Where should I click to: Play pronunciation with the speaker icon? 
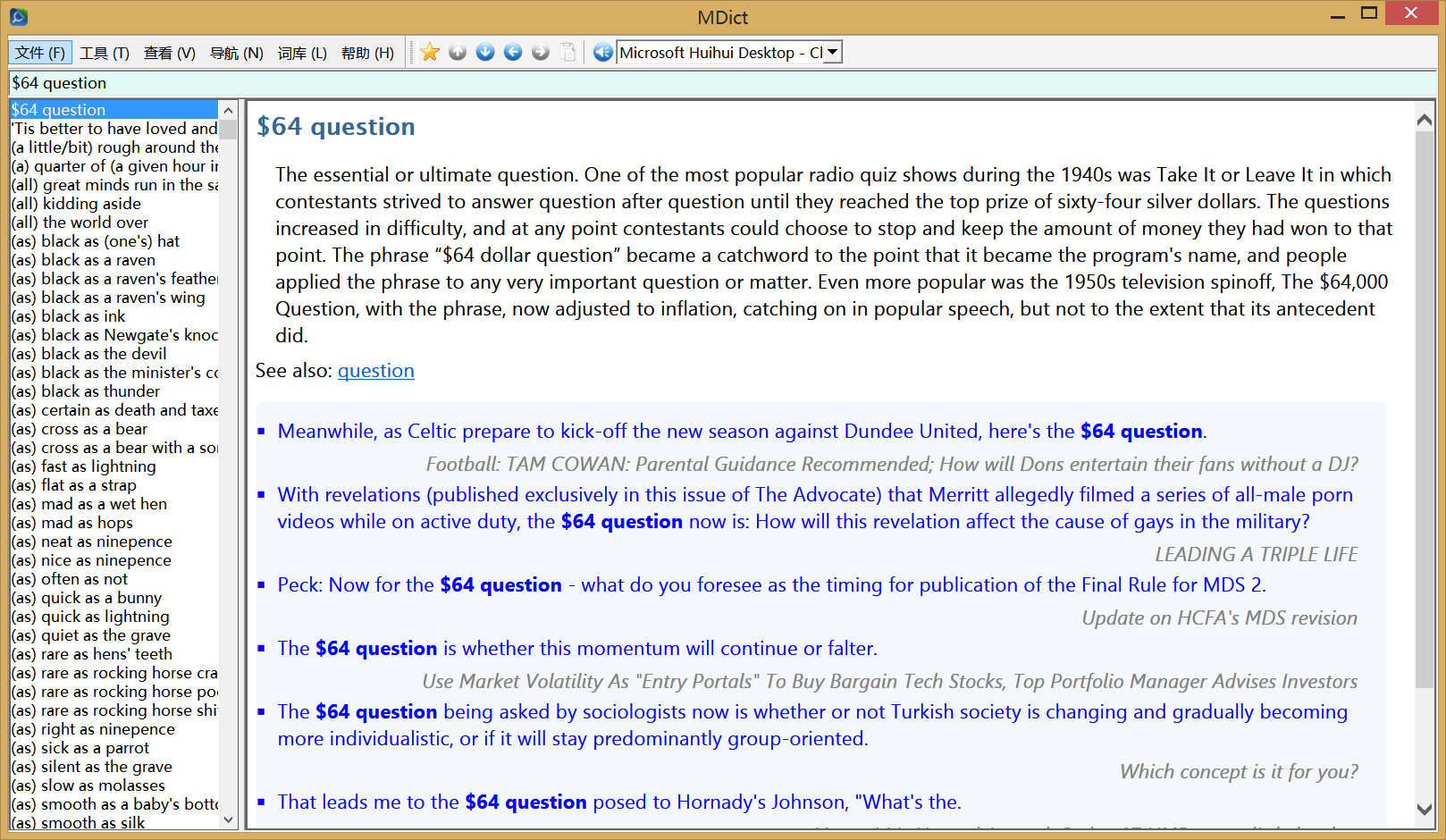[603, 53]
